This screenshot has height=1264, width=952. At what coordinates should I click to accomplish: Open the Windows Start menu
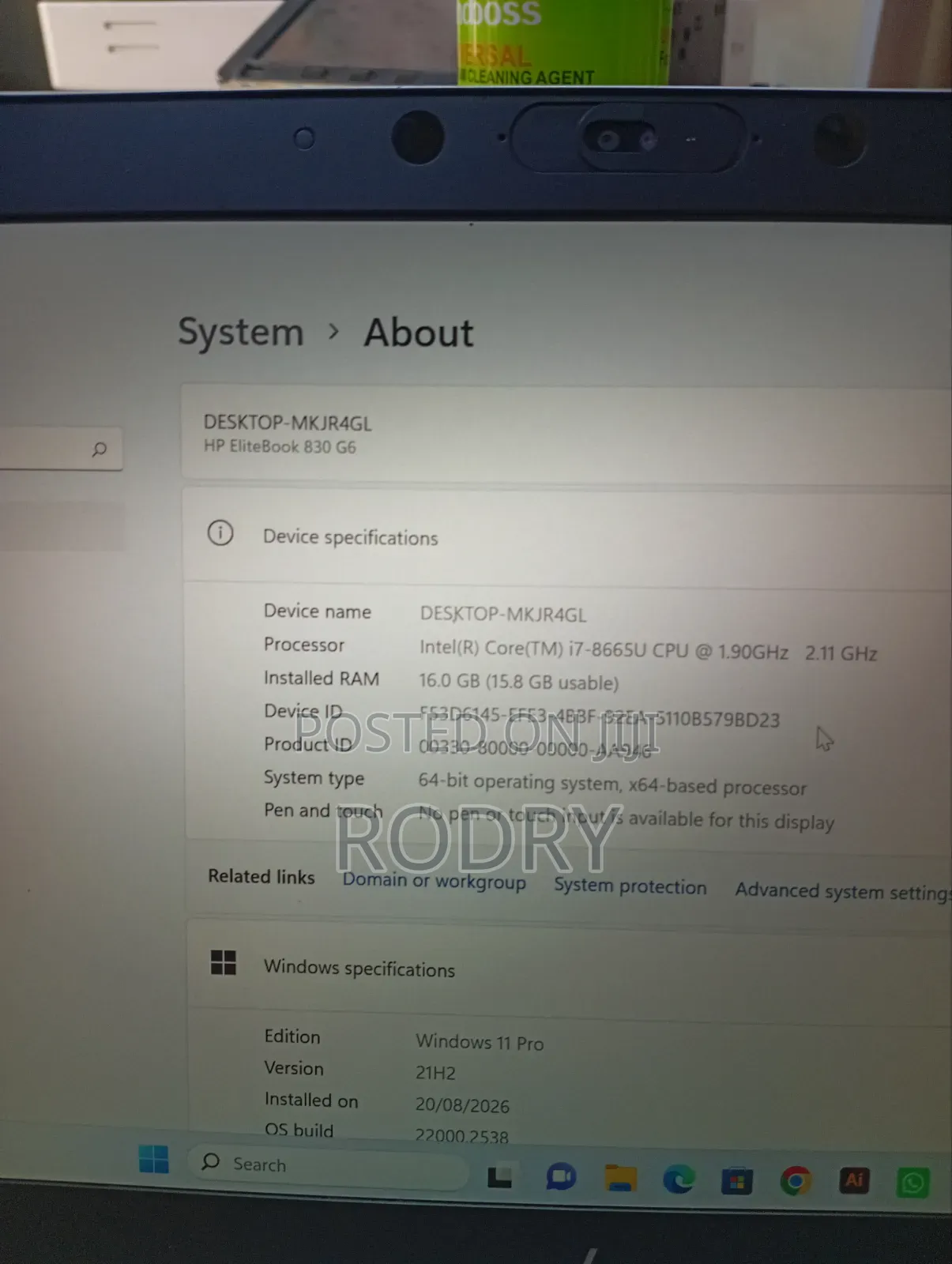point(153,1159)
